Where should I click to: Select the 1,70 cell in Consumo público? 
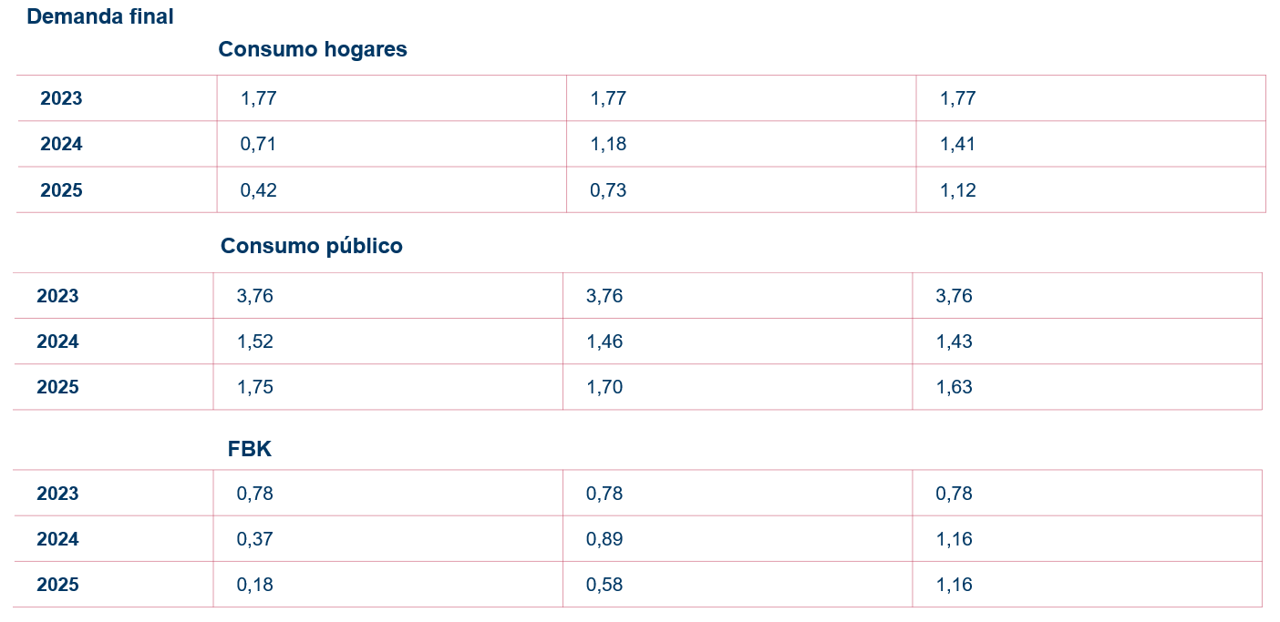604,388
